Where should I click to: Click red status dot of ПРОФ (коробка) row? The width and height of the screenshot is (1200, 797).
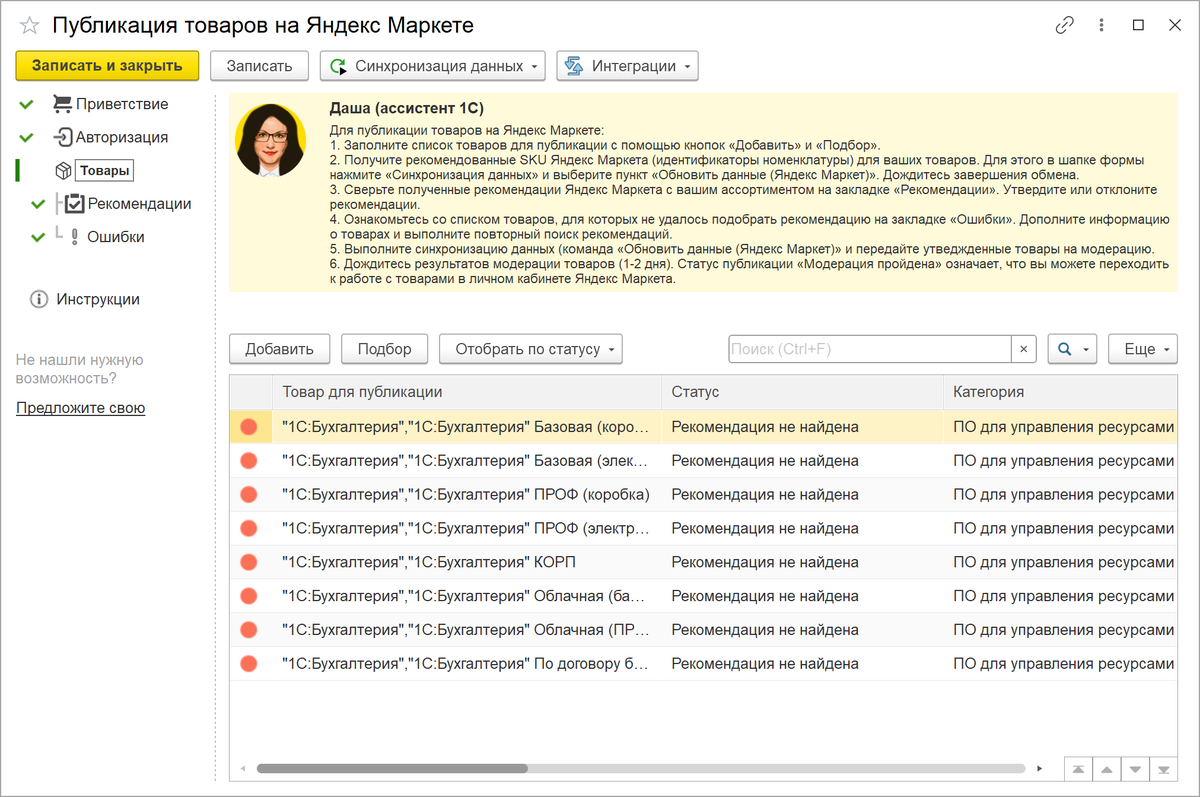[249, 494]
